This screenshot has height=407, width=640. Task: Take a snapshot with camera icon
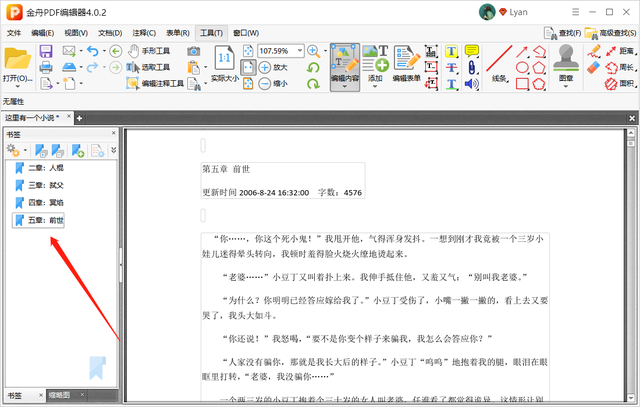[194, 51]
